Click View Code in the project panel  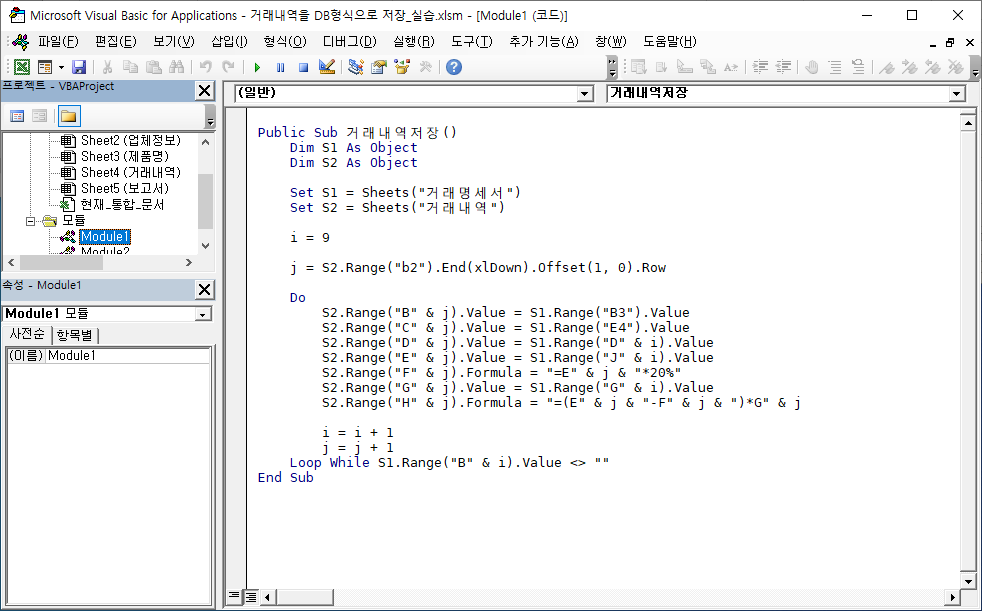[17, 116]
